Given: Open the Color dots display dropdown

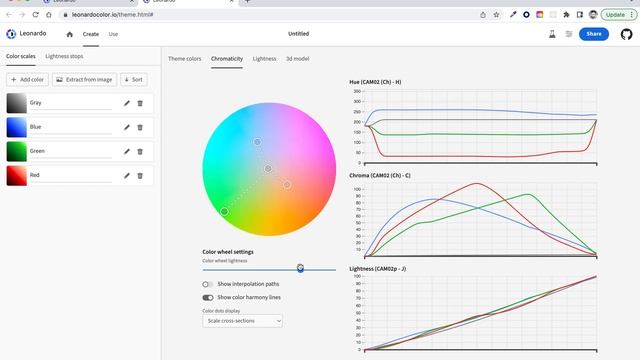Looking at the screenshot, I should (242, 321).
